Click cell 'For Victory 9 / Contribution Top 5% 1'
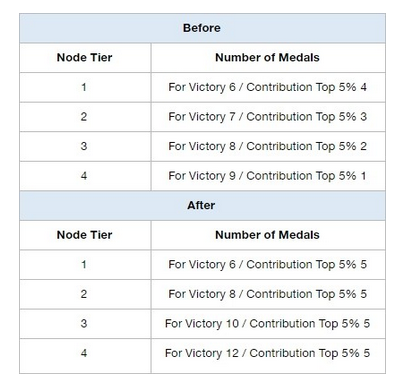This screenshot has height=380, width=413. point(268,176)
